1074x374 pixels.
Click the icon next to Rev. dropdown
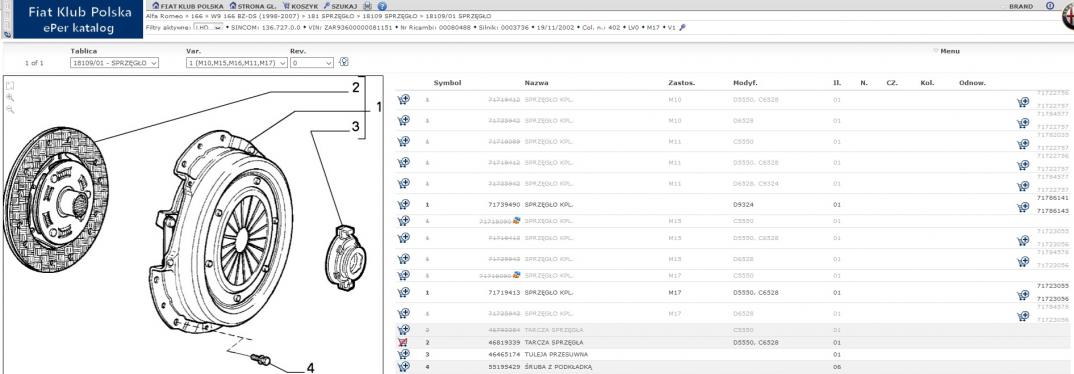point(344,62)
